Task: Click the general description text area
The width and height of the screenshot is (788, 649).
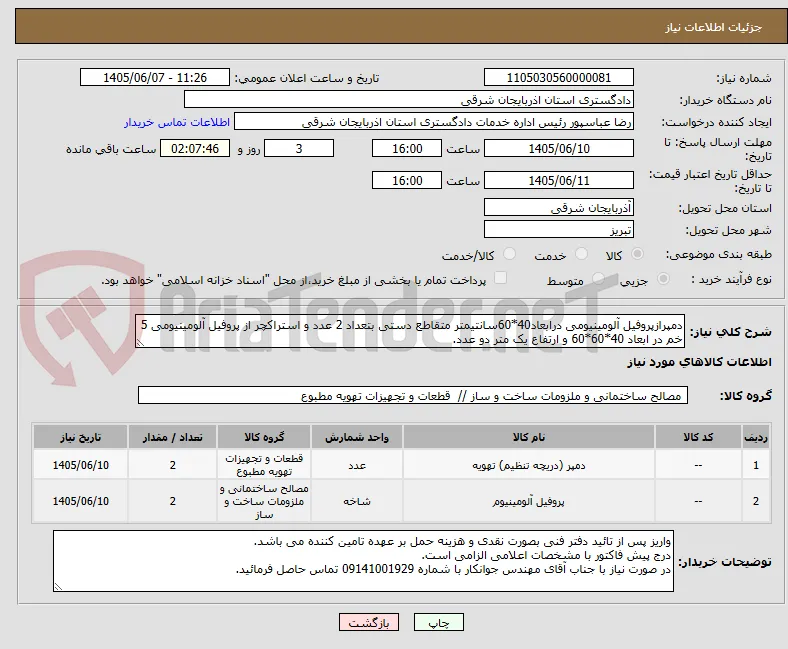Action: [x=410, y=332]
